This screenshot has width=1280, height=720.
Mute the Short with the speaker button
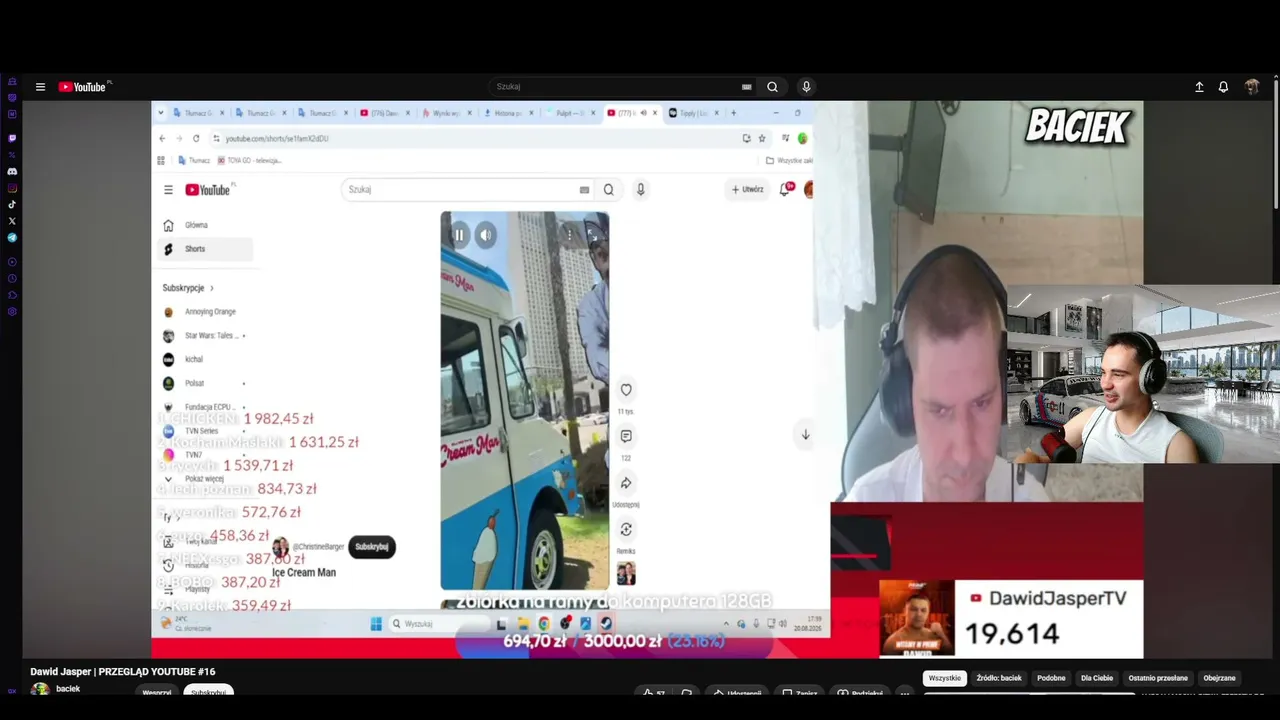click(x=485, y=235)
